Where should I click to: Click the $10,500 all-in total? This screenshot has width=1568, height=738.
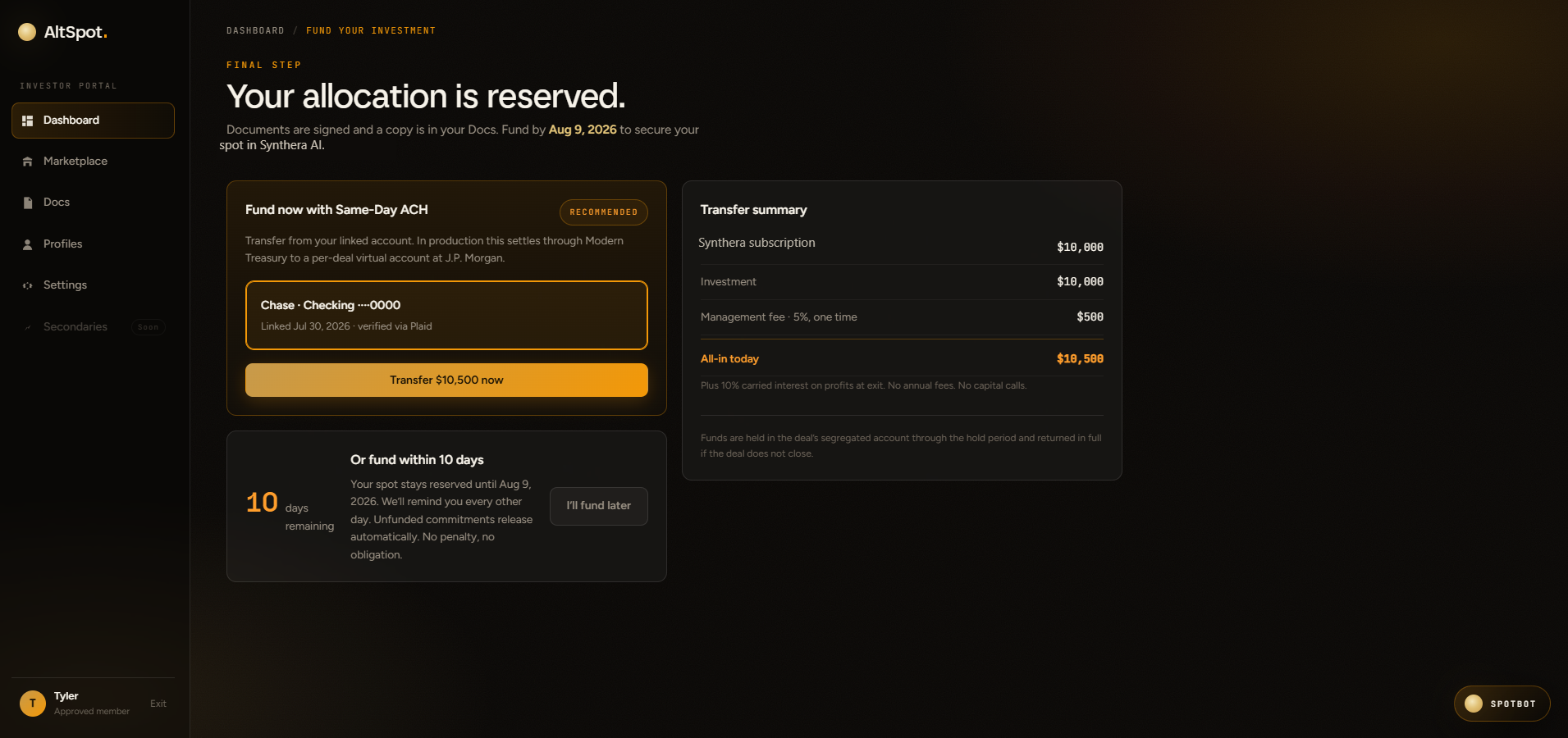(1080, 359)
